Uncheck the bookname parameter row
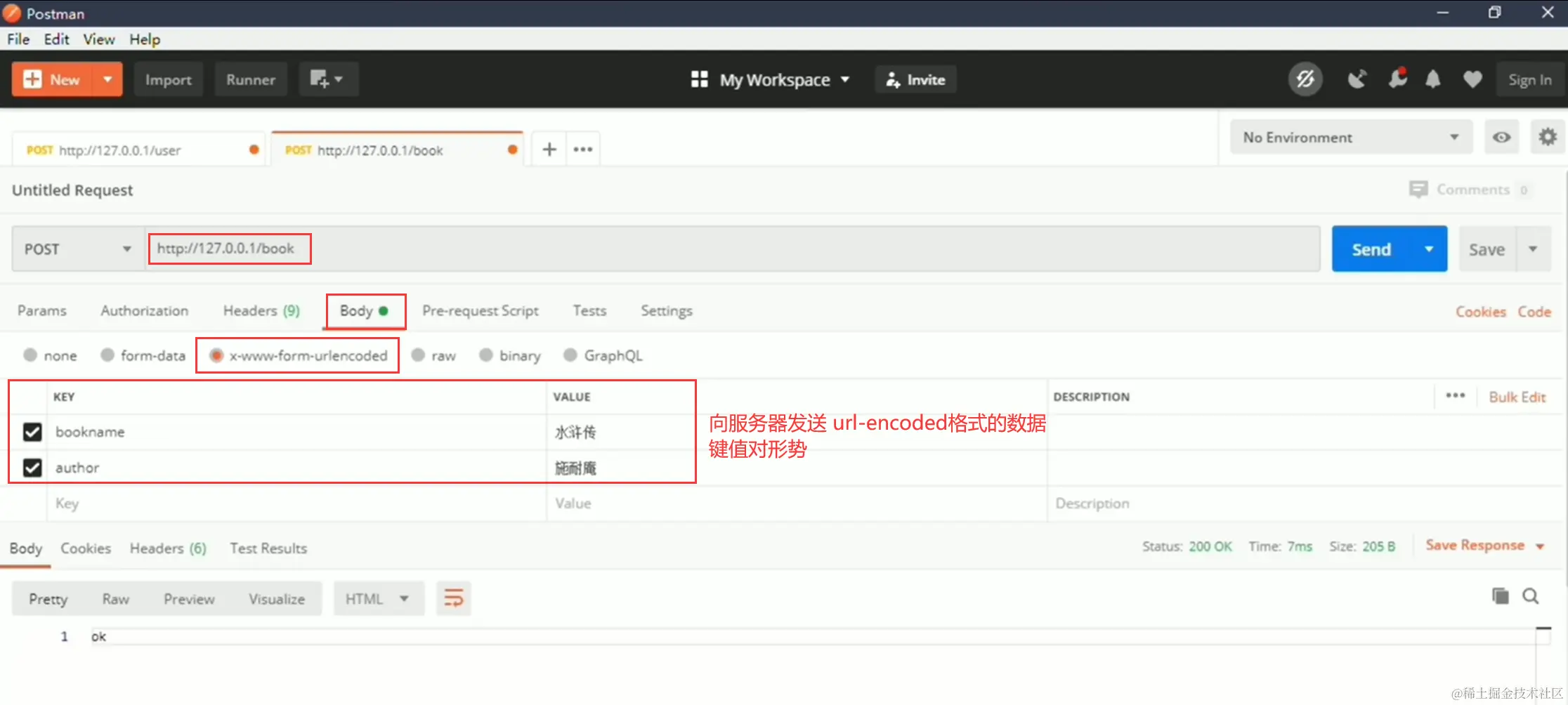The image size is (1568, 705). [x=32, y=431]
